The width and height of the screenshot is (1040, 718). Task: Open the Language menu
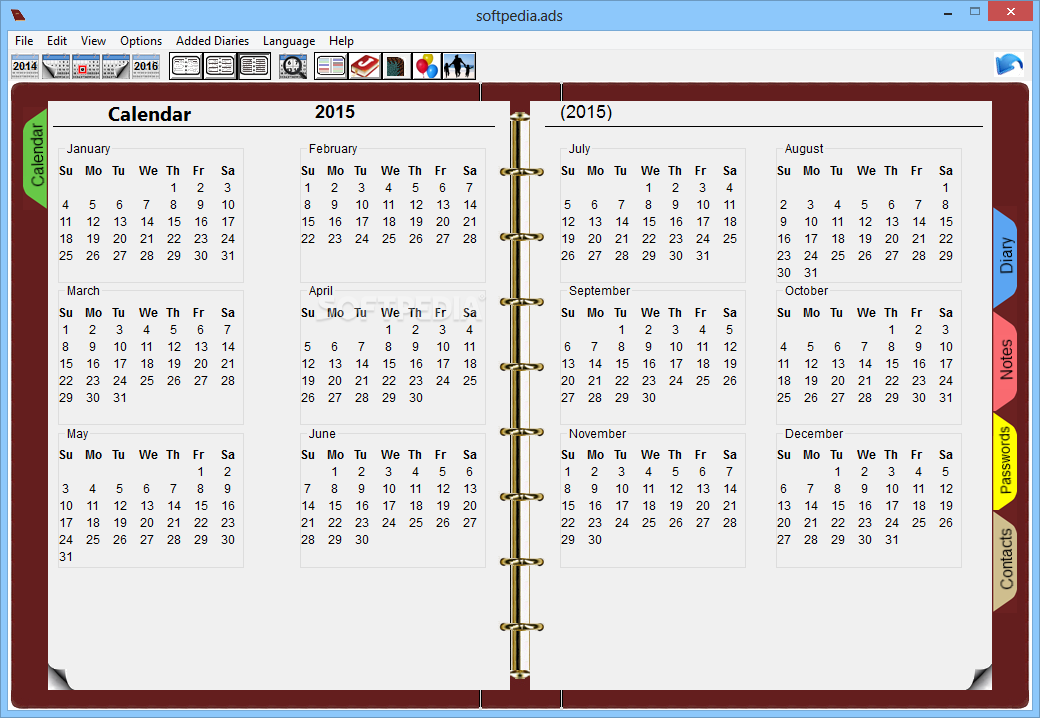tap(289, 40)
